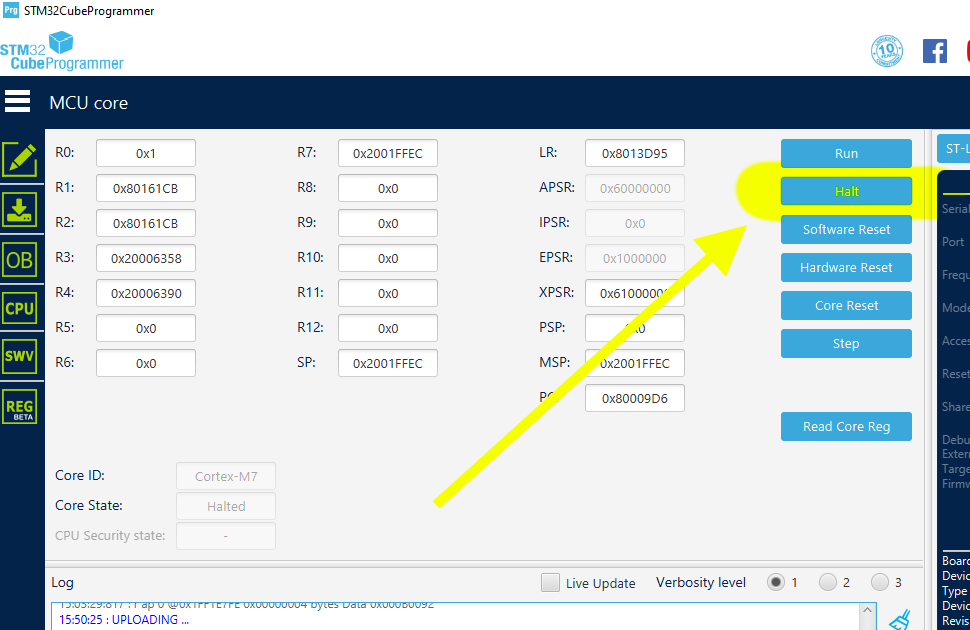970x630 pixels.
Task: Click the log scrollbar up arrow
Action: [x=867, y=611]
